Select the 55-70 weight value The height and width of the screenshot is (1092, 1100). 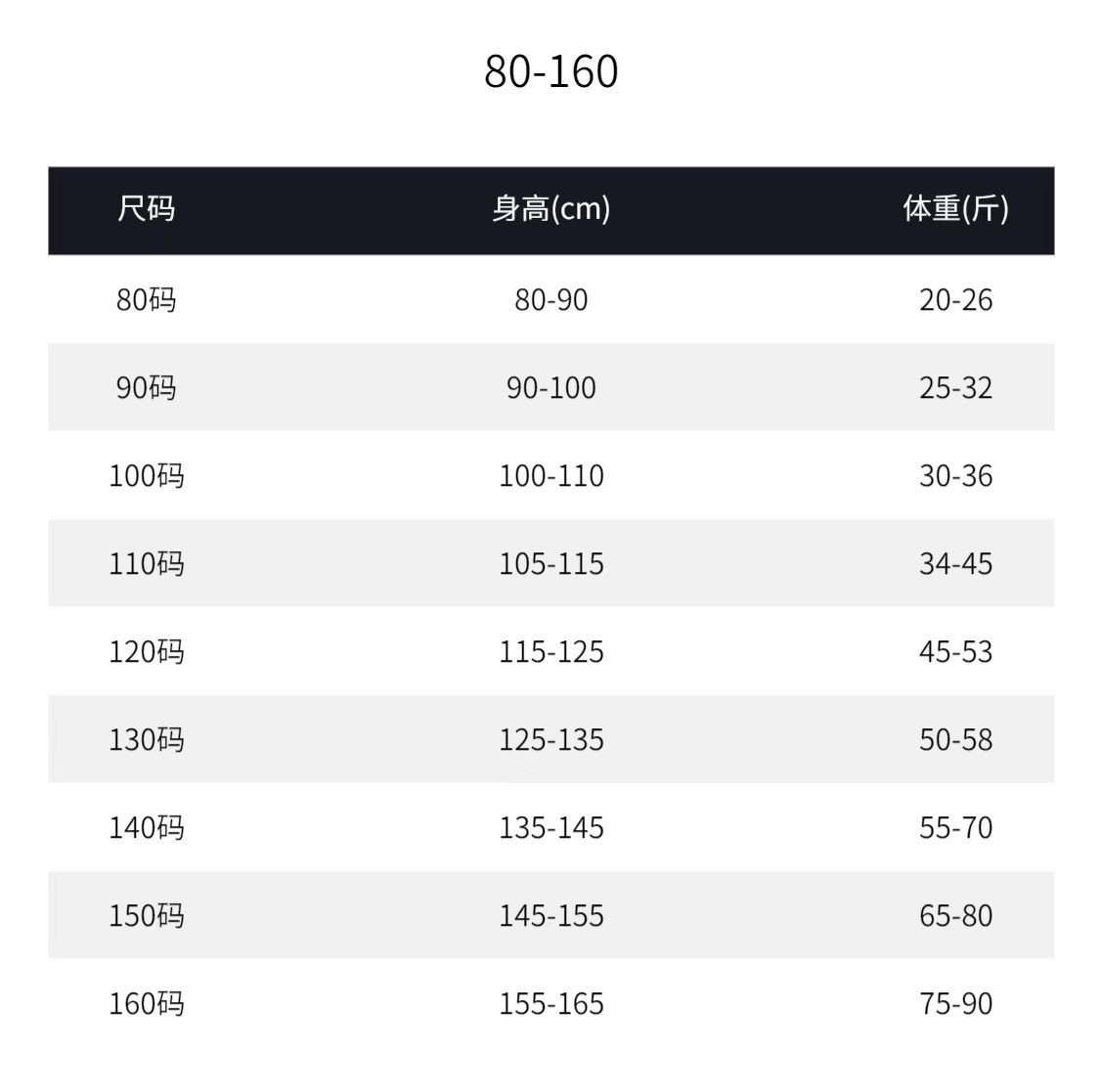pyautogui.click(x=955, y=827)
